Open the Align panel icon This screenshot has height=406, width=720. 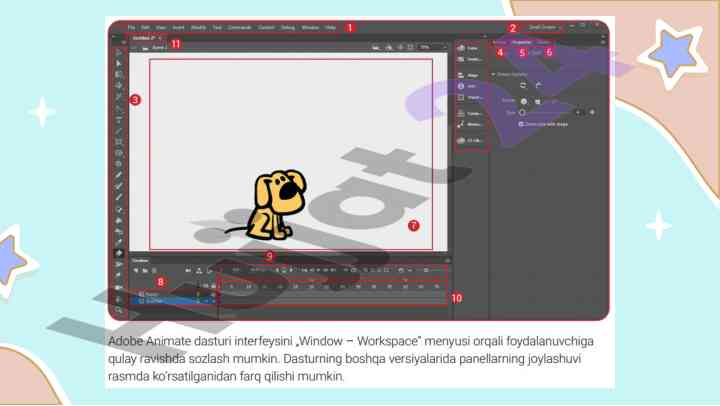tap(469, 75)
